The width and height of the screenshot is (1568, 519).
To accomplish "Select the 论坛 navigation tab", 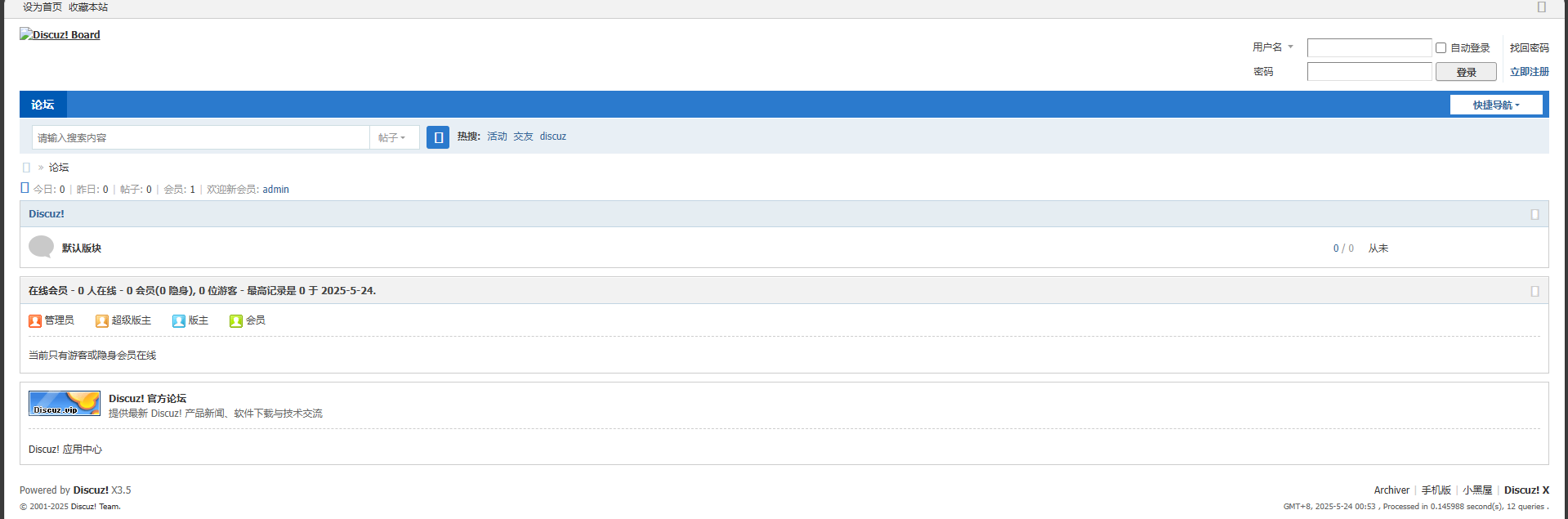I will (42, 105).
